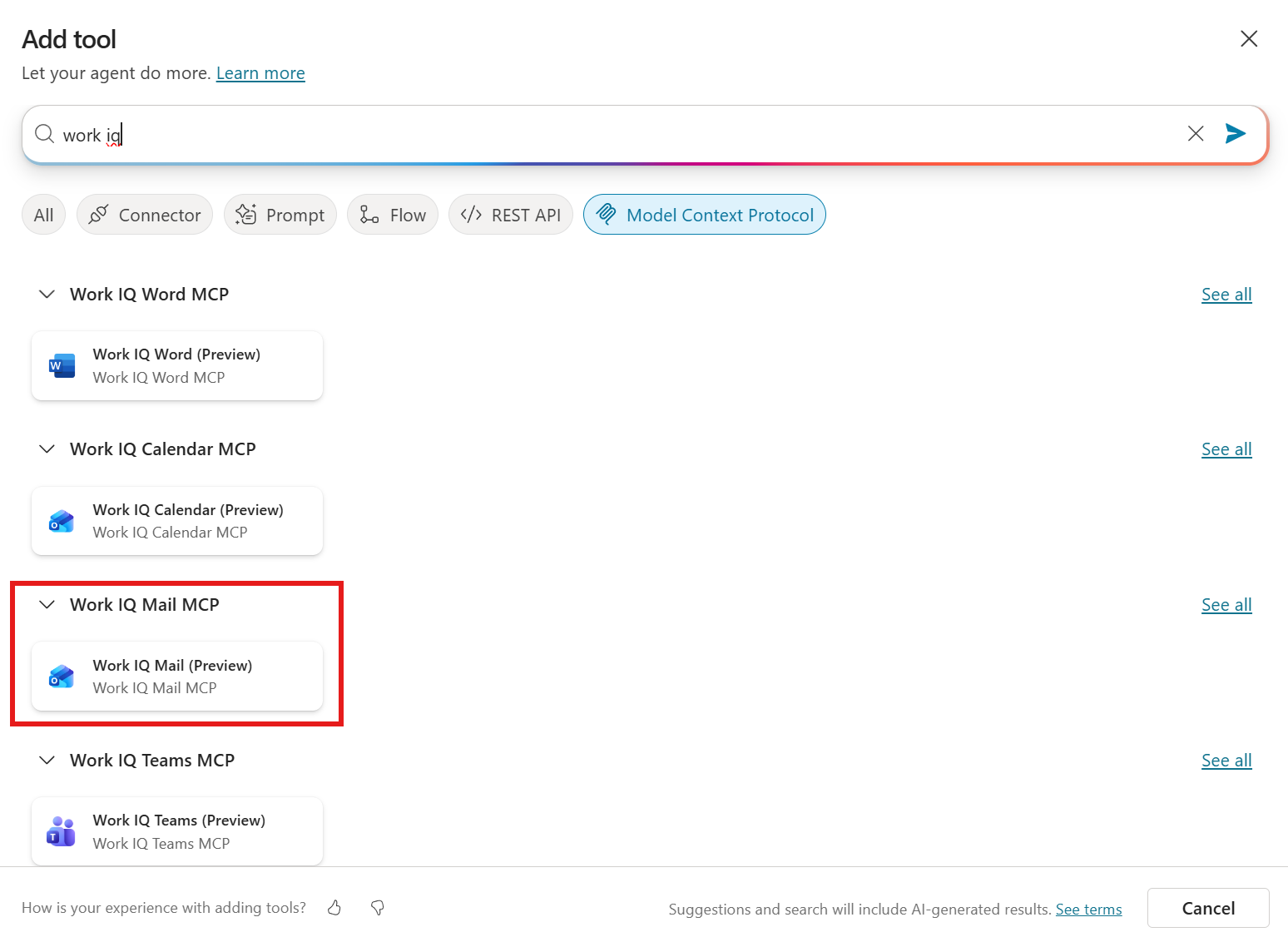This screenshot has height=937, width=1288.
Task: Click the Work IQ Teams MCP section heading
Action: click(x=152, y=761)
